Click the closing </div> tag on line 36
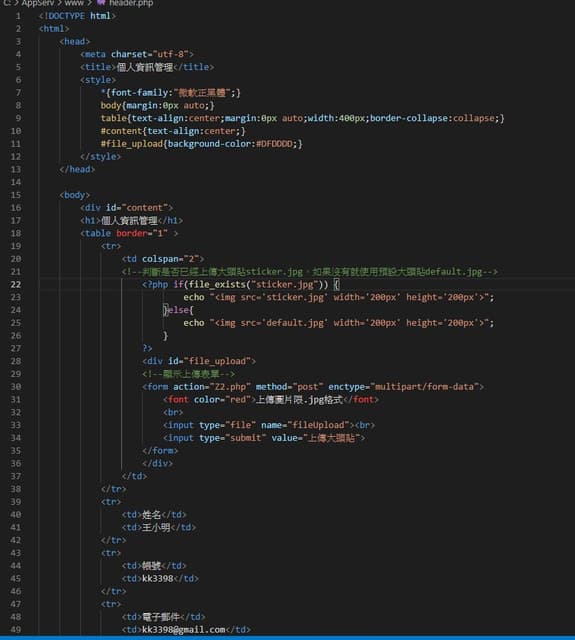 coord(157,463)
